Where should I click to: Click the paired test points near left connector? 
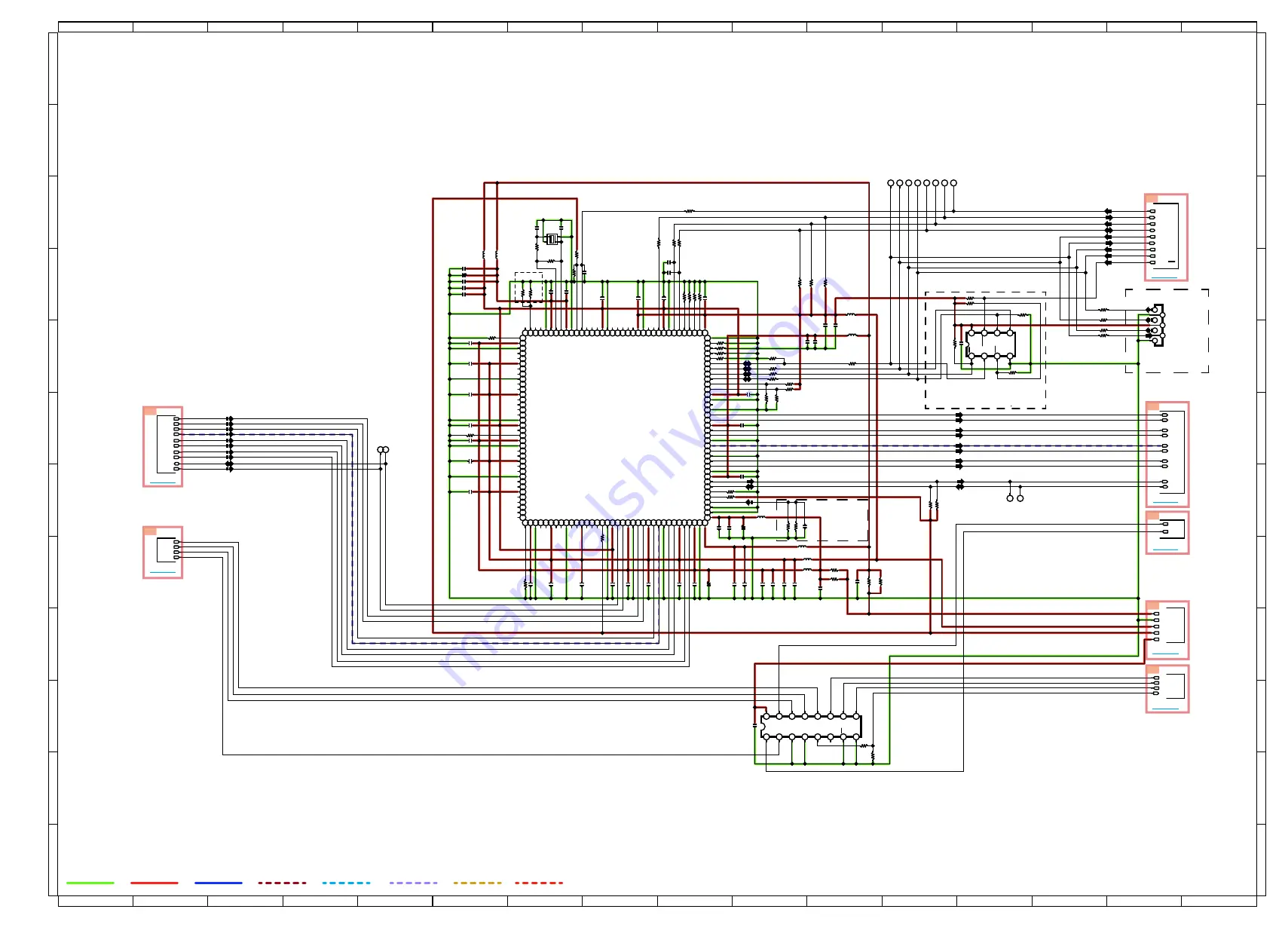(x=383, y=450)
